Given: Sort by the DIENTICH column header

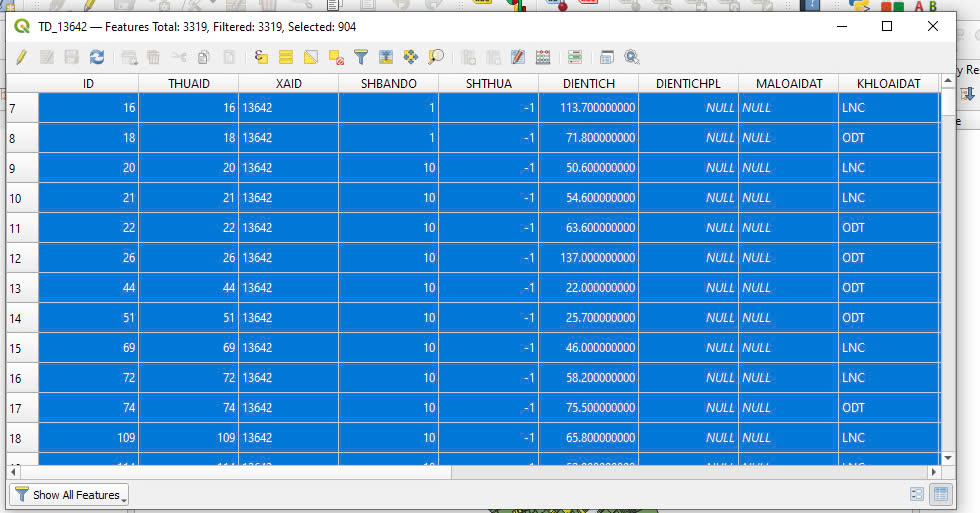Looking at the screenshot, I should 588,84.
